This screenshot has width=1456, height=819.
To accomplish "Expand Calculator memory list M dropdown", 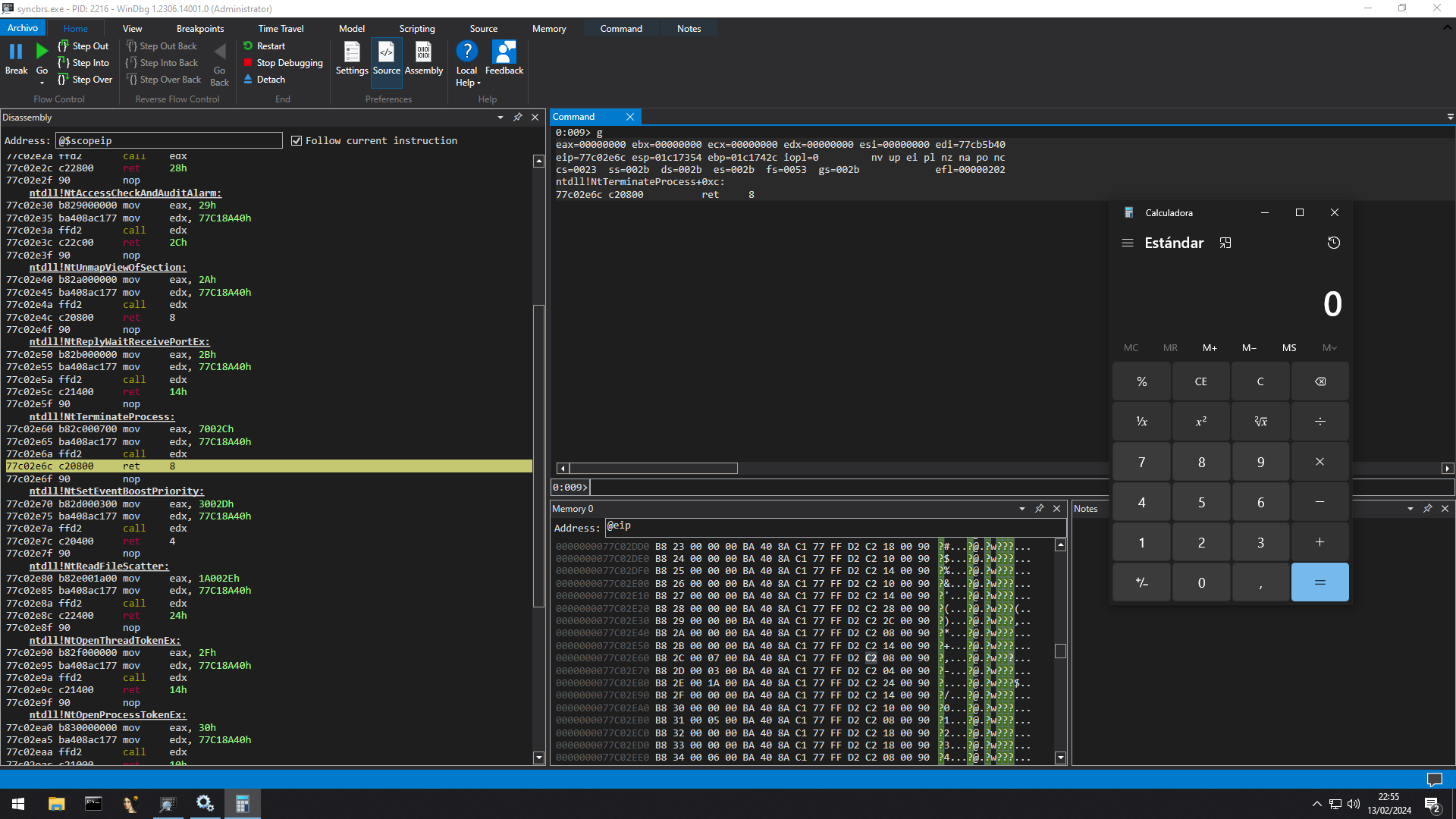I will 1329,348.
